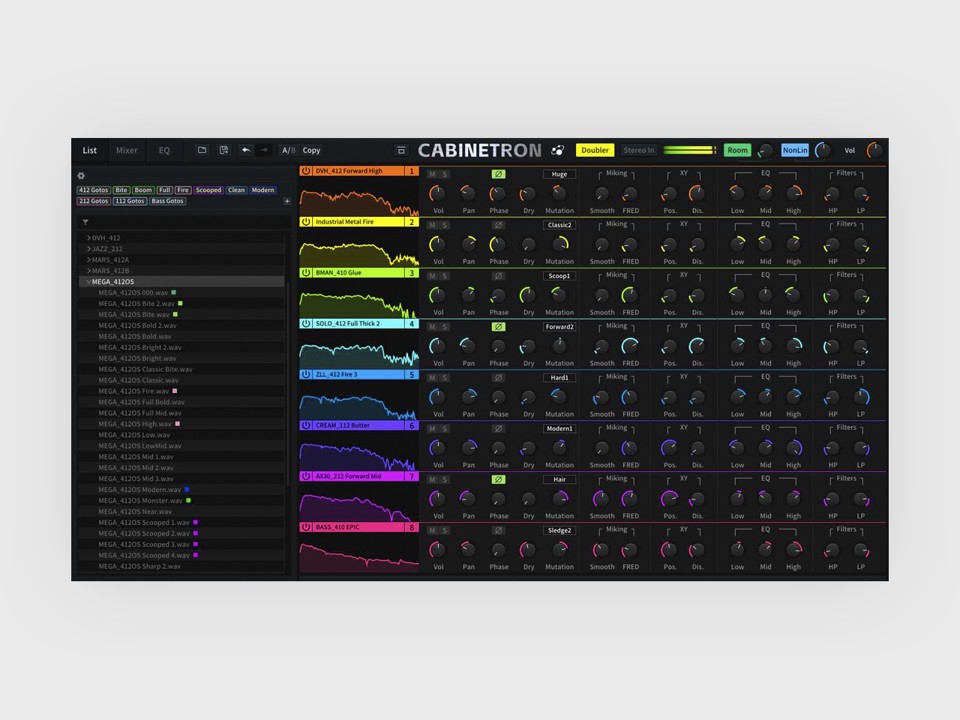The width and height of the screenshot is (960, 720).
Task: Click the Copy button
Action: point(311,150)
